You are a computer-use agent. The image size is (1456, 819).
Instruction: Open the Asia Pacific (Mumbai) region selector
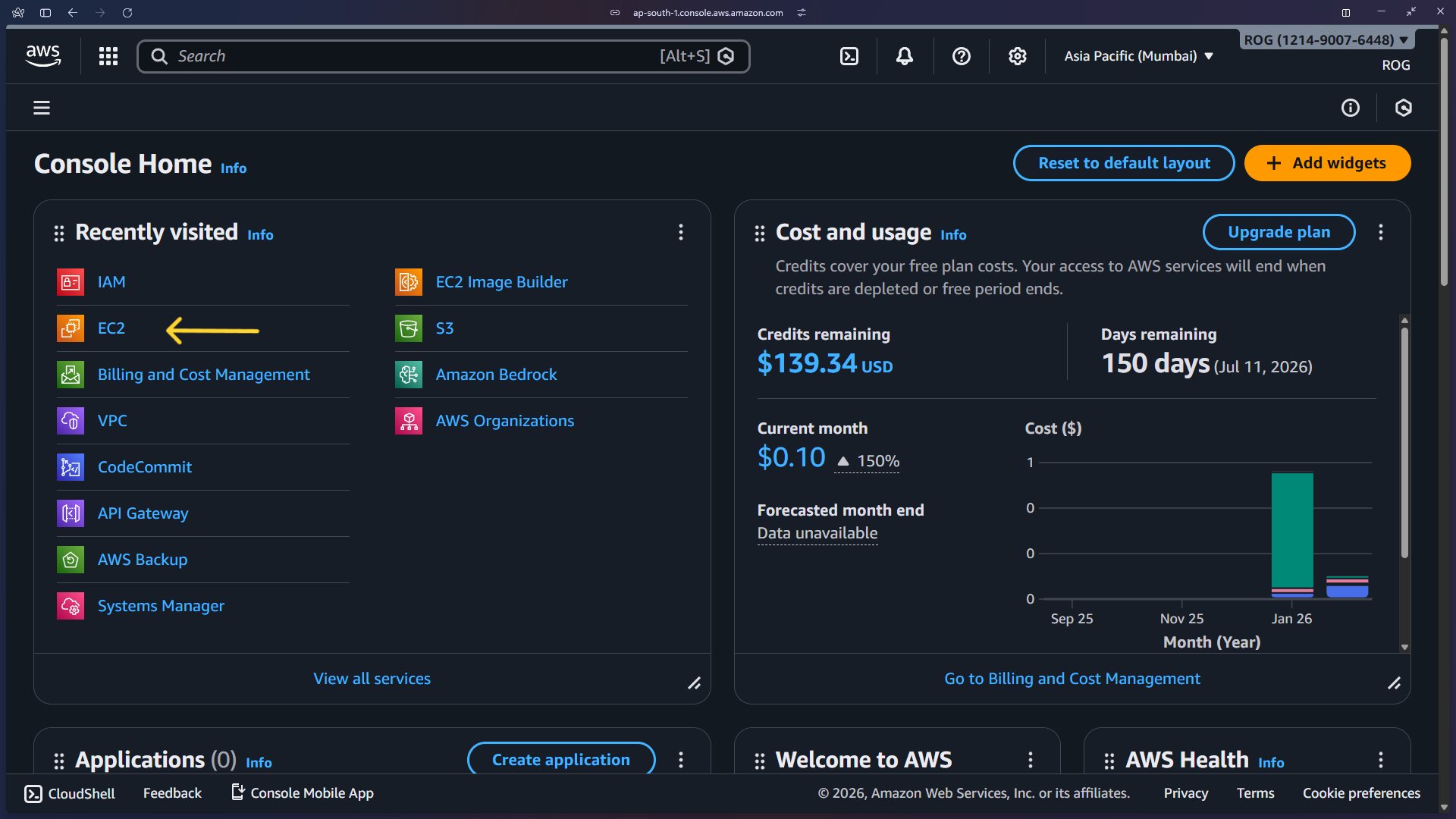point(1137,55)
